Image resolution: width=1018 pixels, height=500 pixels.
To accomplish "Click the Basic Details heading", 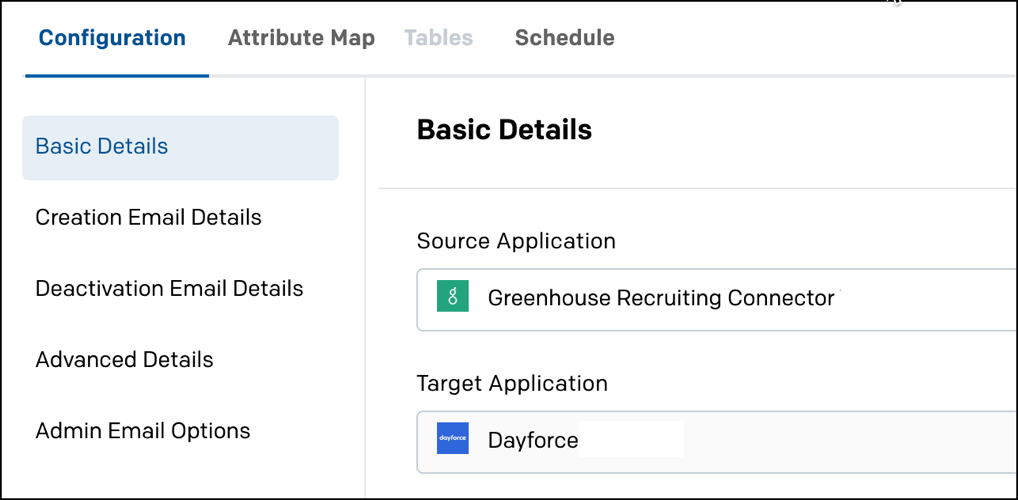I will 504,130.
